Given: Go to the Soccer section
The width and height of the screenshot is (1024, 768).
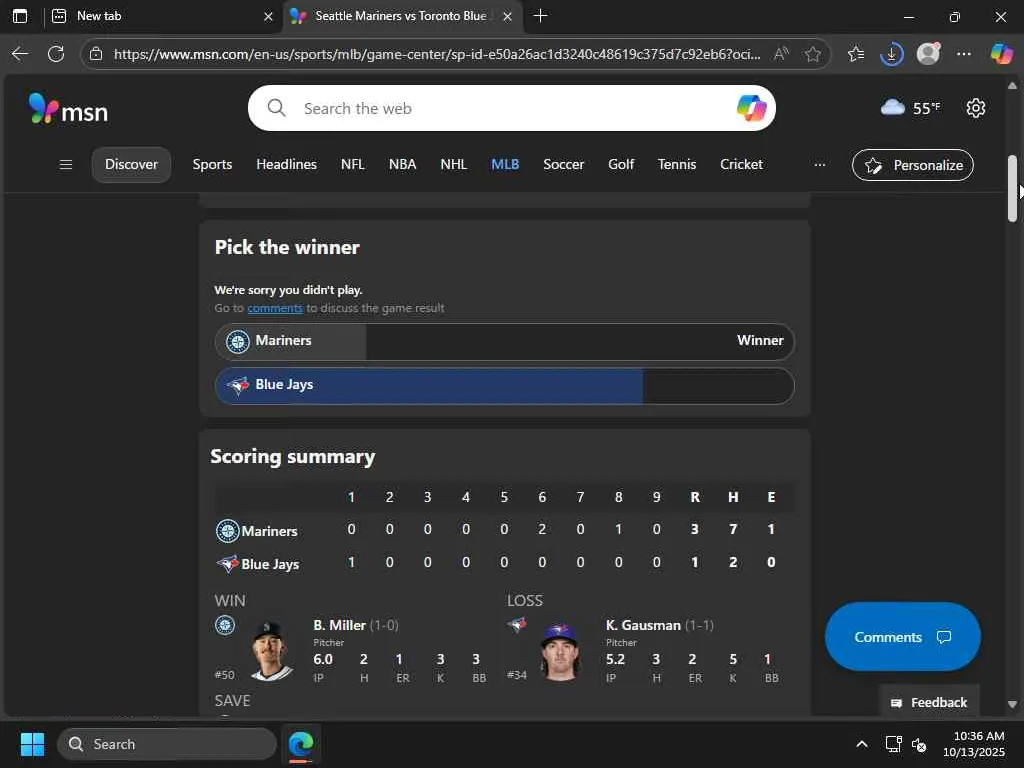Looking at the screenshot, I should click(x=564, y=165).
